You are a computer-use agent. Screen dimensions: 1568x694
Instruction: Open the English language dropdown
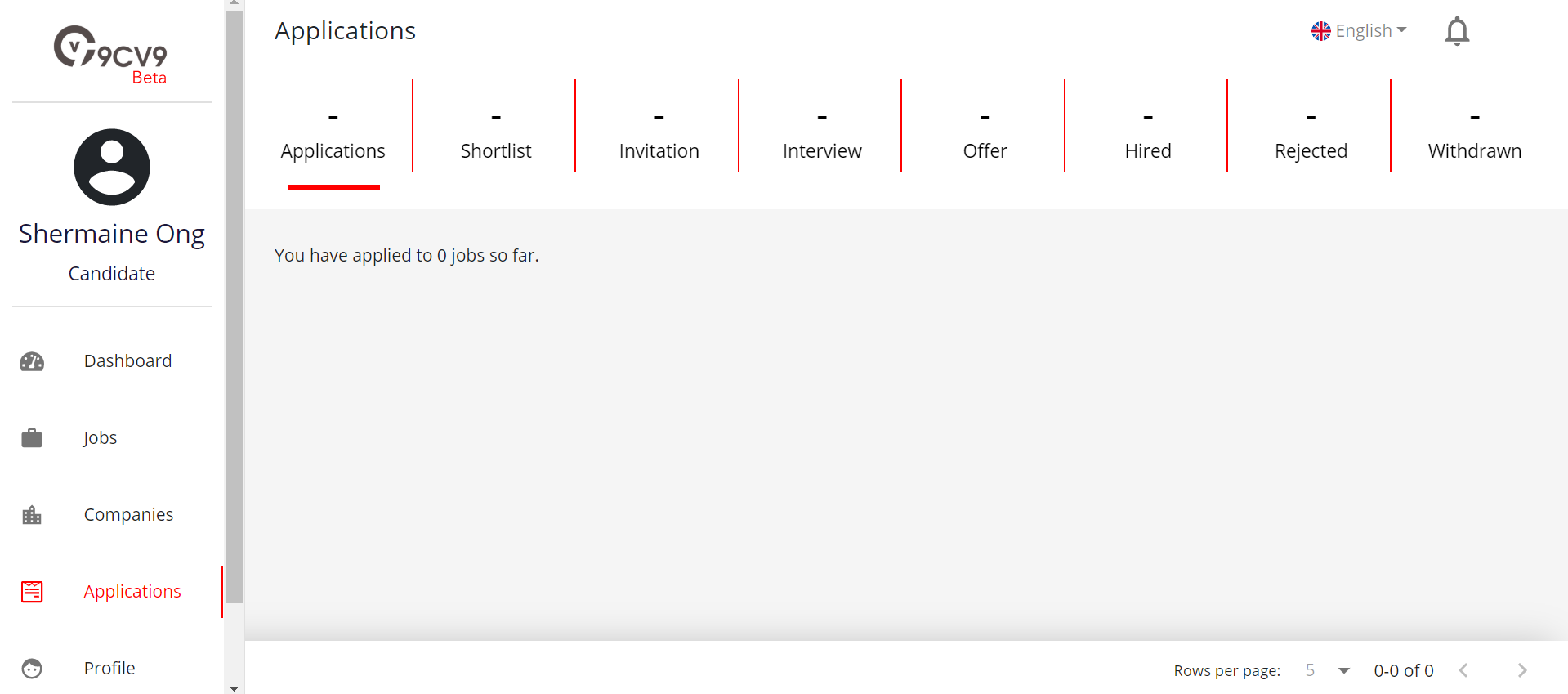tap(1359, 30)
